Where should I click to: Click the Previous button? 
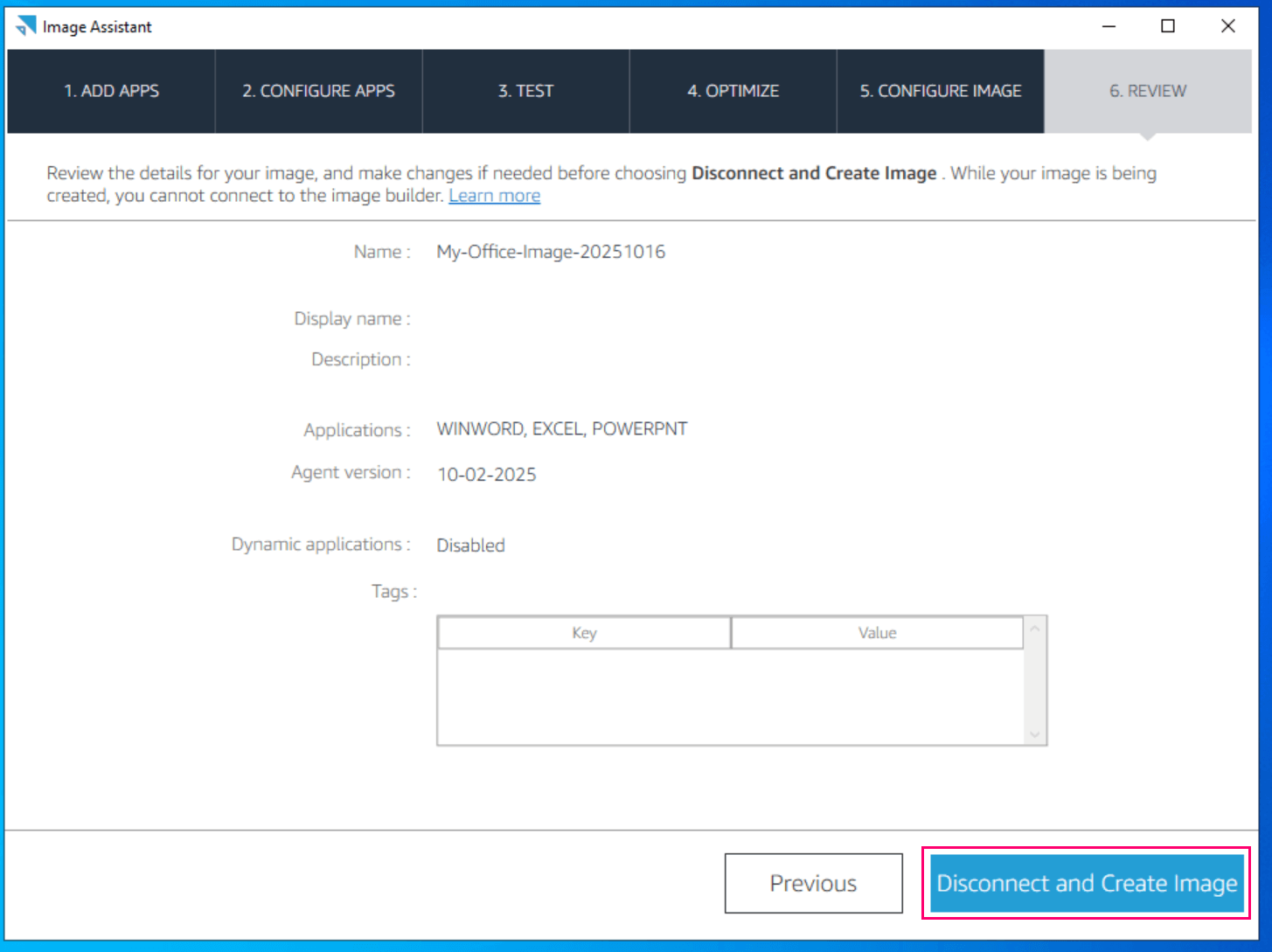(x=813, y=883)
